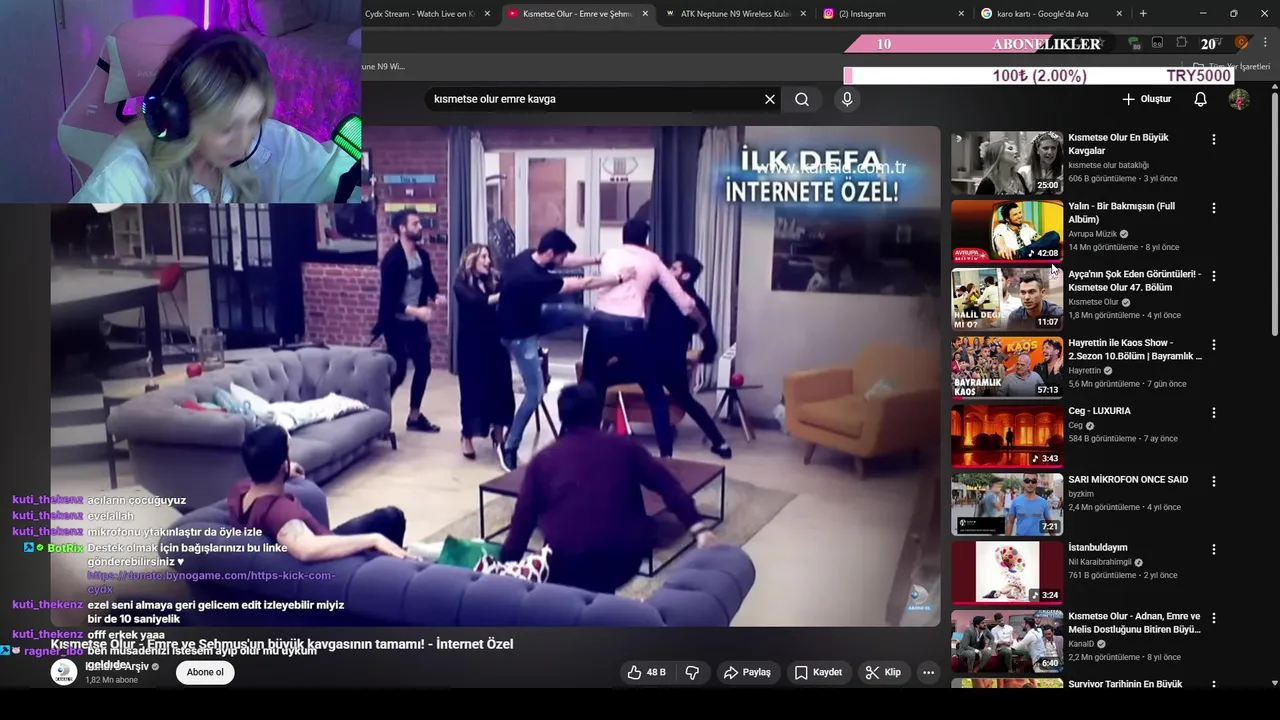Open thumbnail of İstanbuldayım video

click(x=1007, y=572)
